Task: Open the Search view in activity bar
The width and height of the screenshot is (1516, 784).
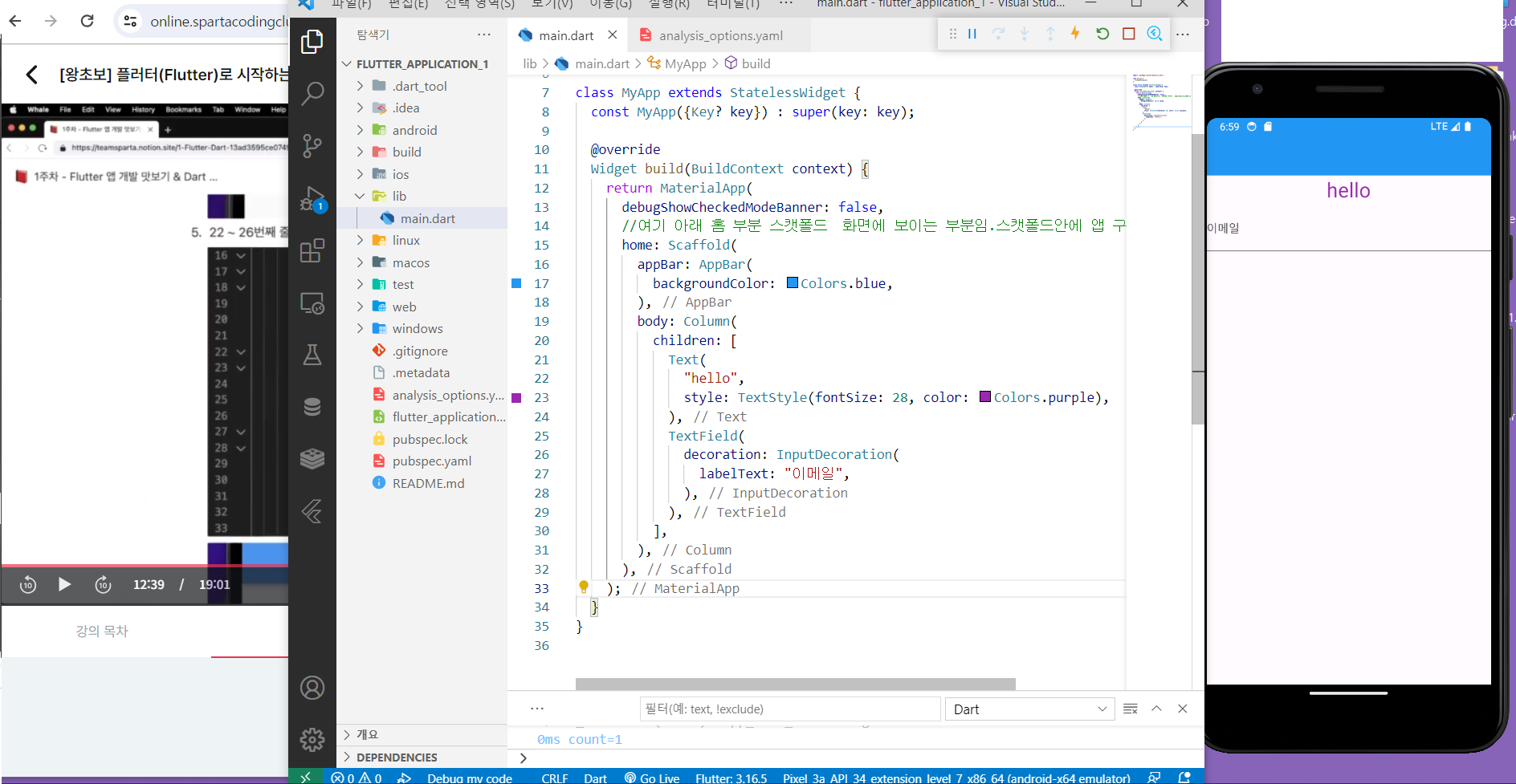Action: 312,94
